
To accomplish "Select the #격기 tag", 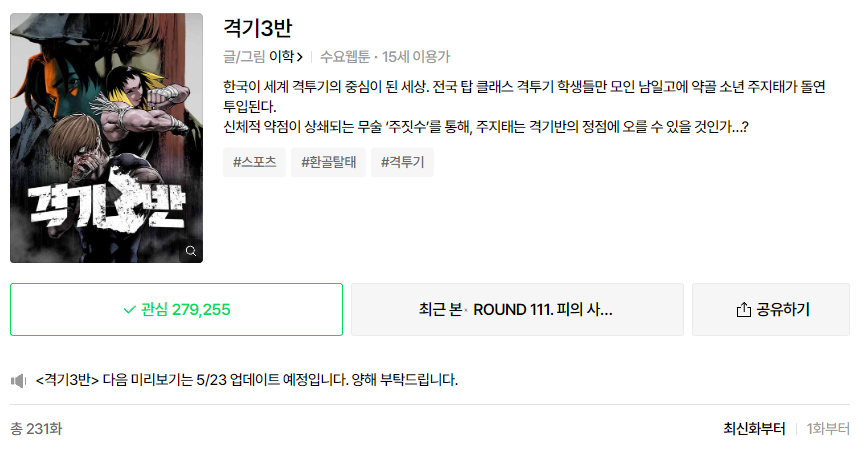I will (402, 162).
